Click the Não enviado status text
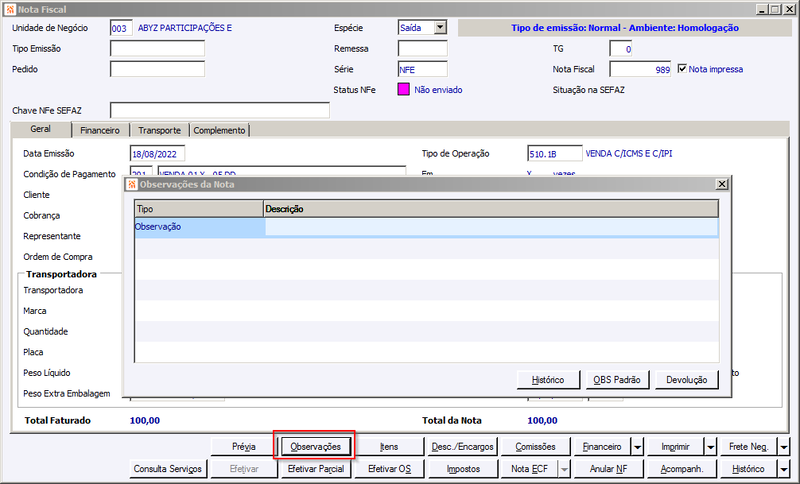The image size is (800, 484). tap(438, 90)
